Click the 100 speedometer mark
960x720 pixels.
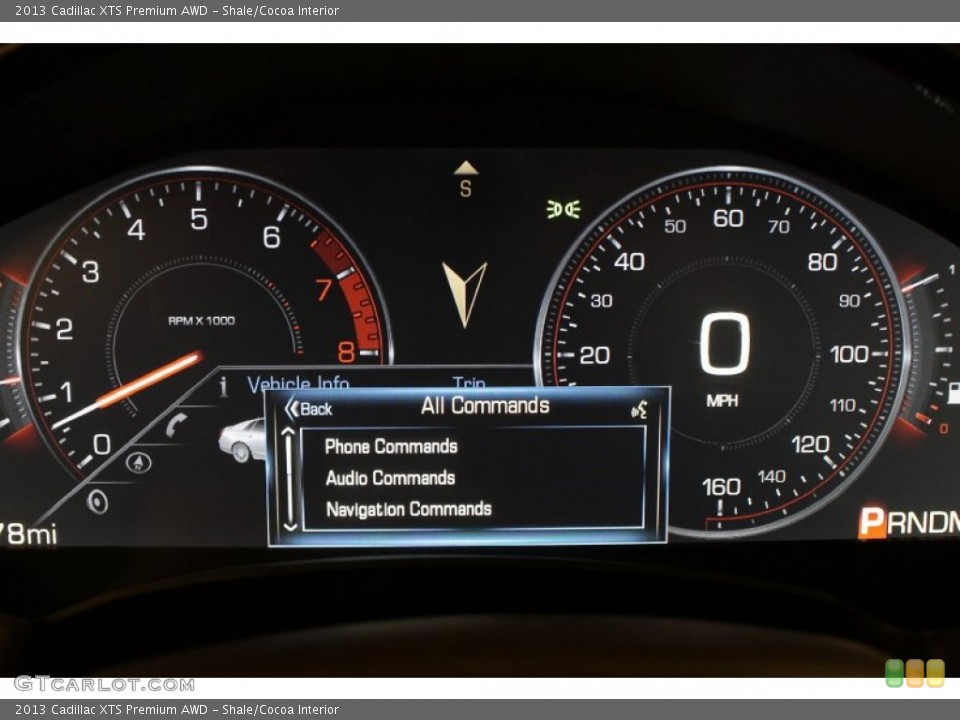pyautogui.click(x=849, y=354)
